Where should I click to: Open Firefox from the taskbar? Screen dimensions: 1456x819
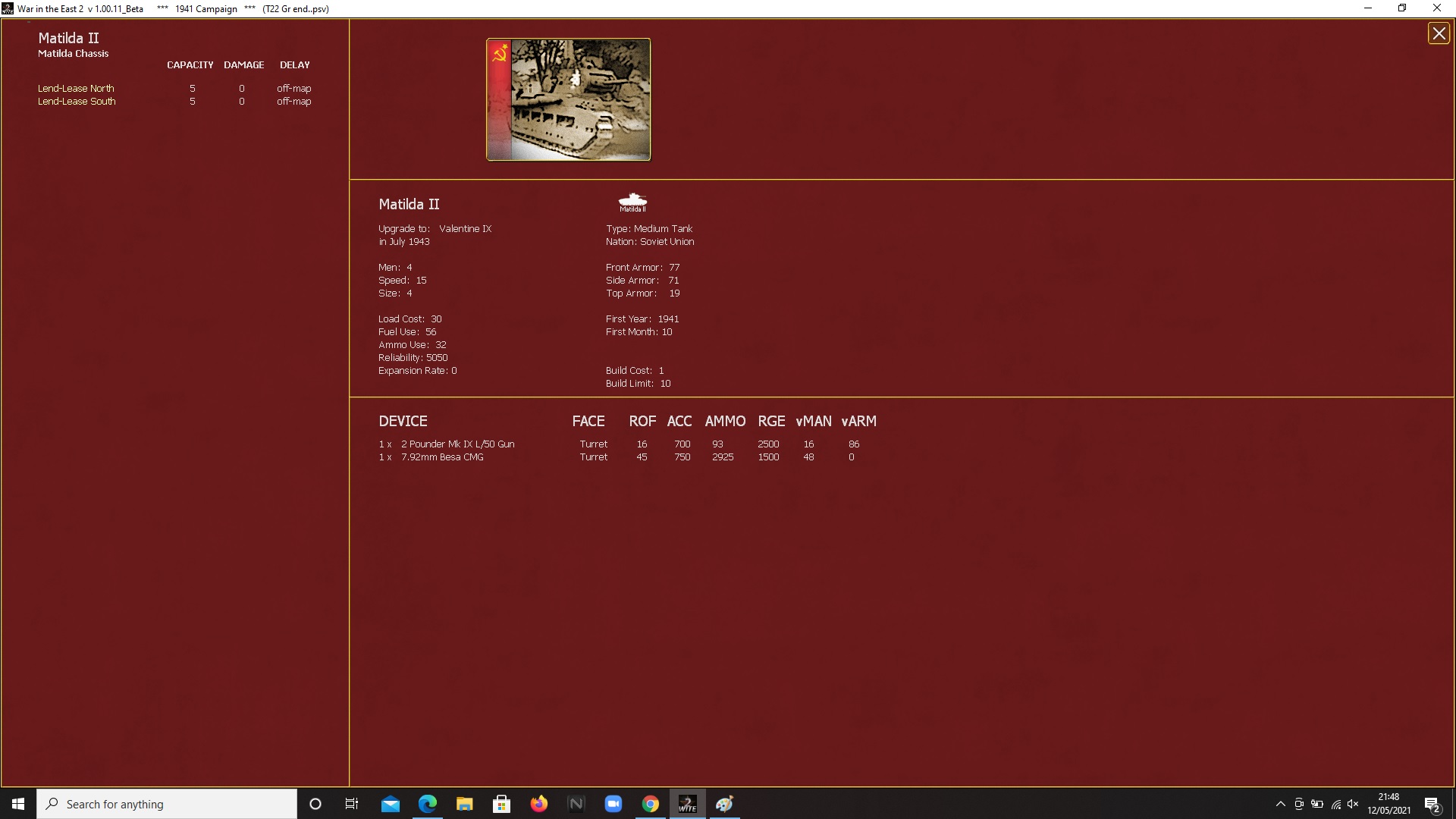[538, 804]
